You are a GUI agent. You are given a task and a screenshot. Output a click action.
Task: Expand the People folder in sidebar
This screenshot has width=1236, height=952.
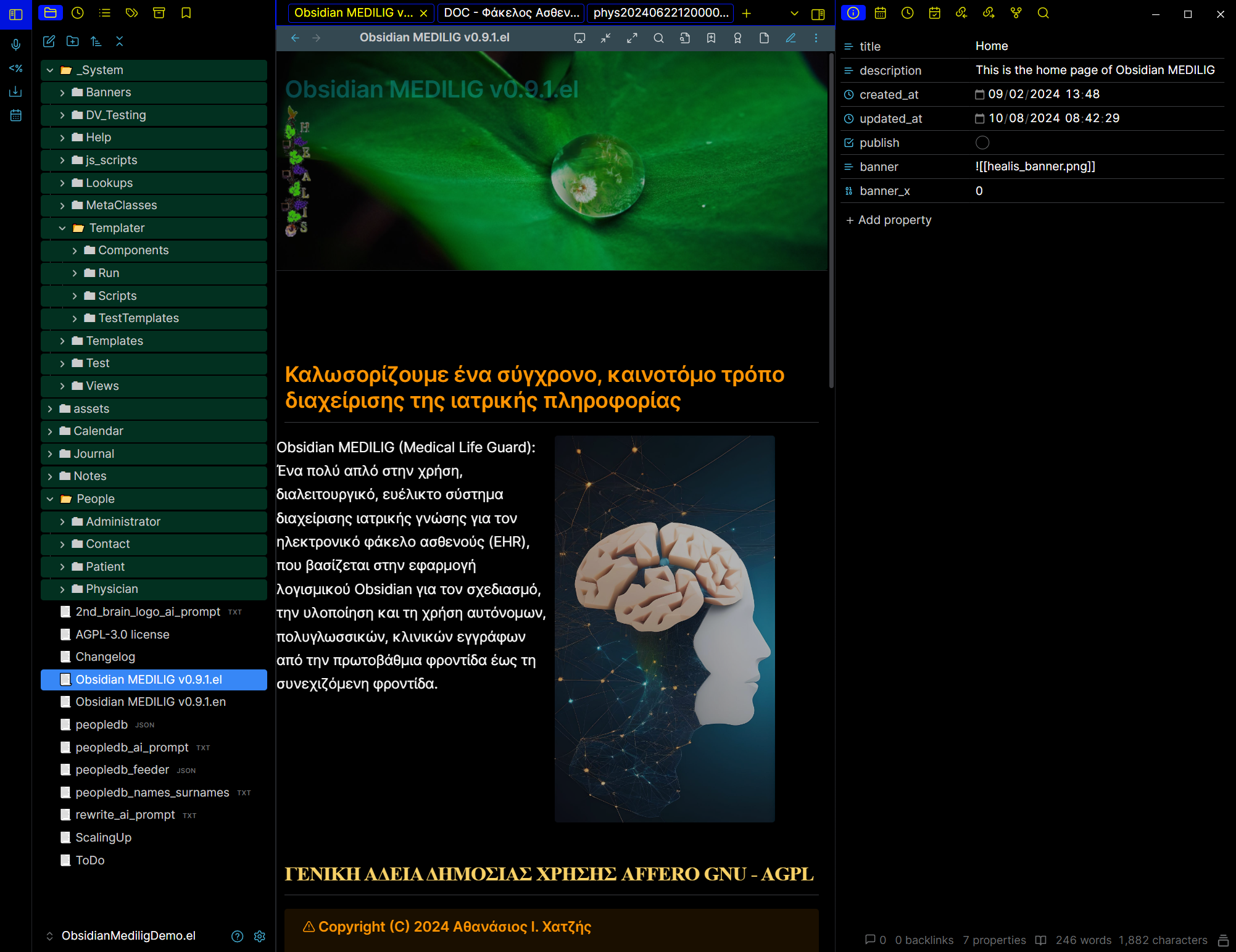[x=51, y=498]
